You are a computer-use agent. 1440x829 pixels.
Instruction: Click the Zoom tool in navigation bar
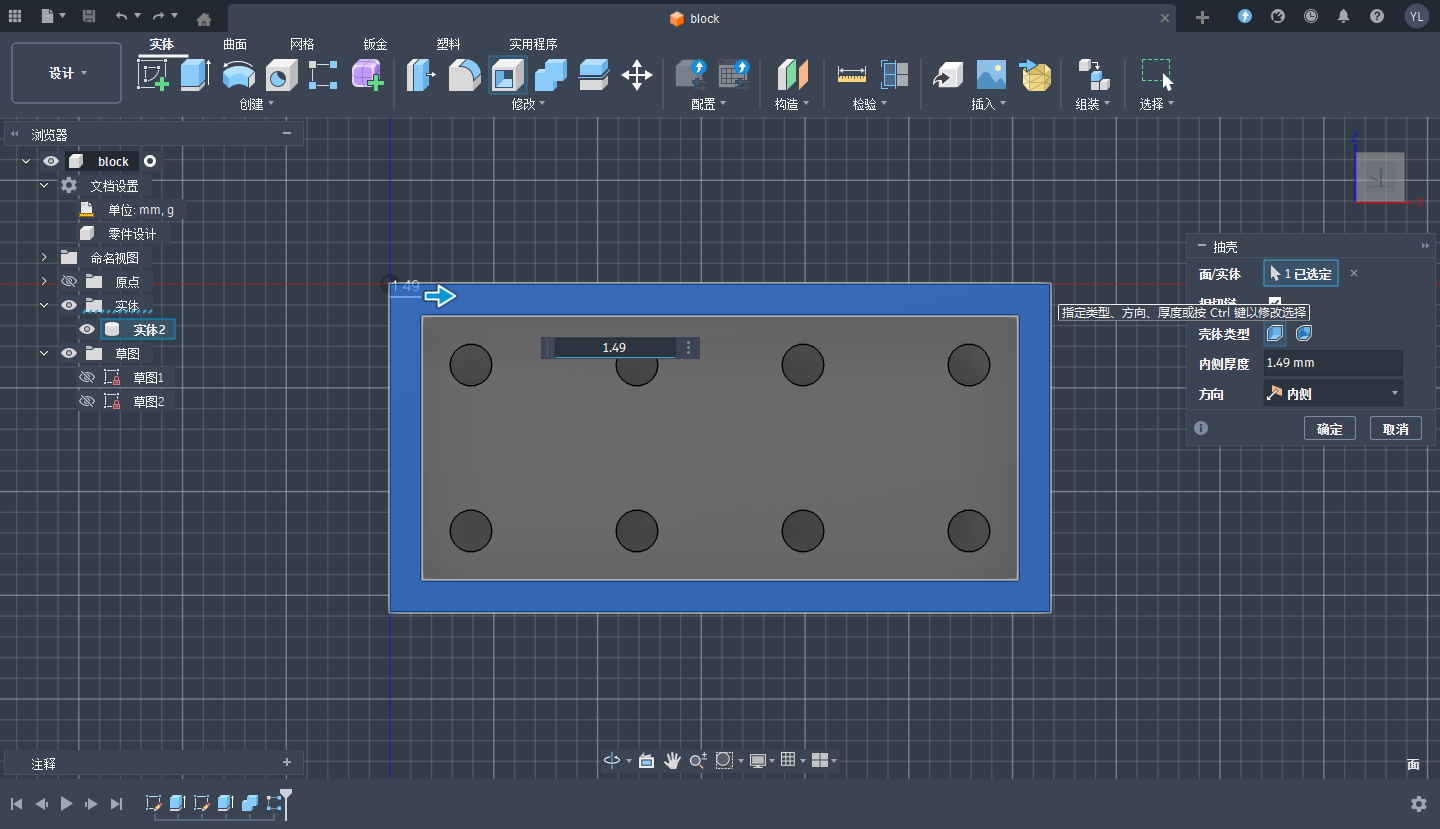point(698,760)
